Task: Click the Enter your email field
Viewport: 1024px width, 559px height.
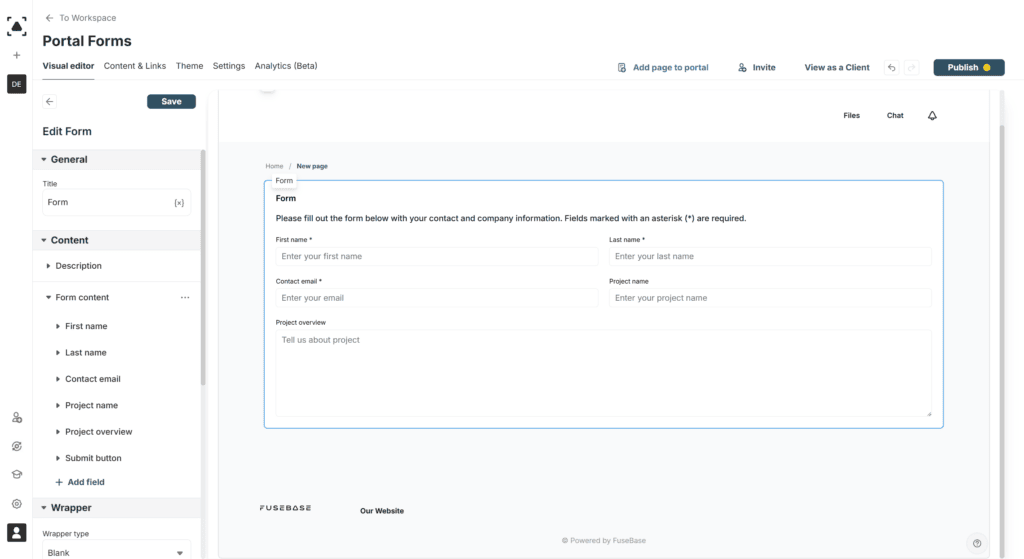Action: (436, 298)
